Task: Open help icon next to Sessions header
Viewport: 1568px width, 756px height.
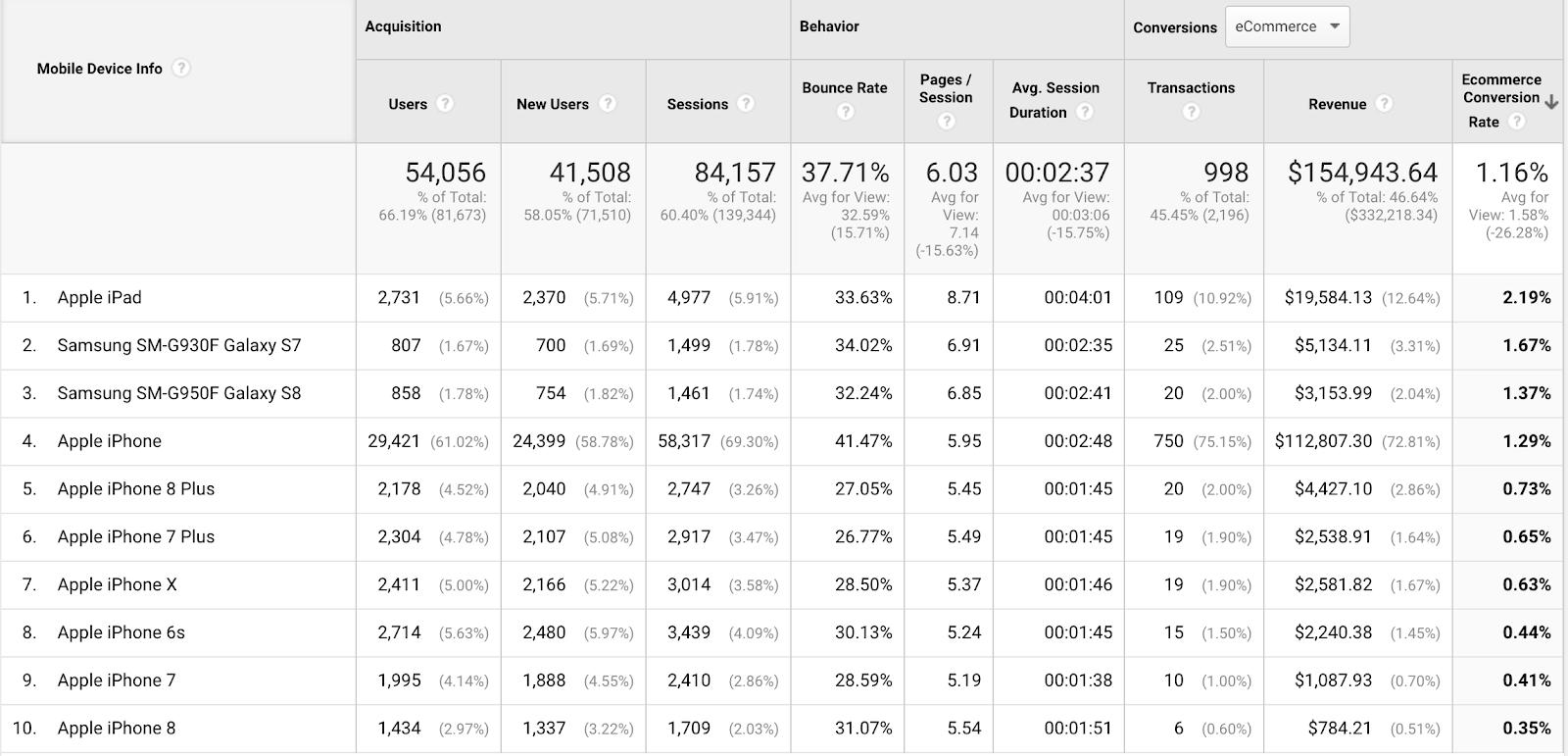Action: click(745, 103)
